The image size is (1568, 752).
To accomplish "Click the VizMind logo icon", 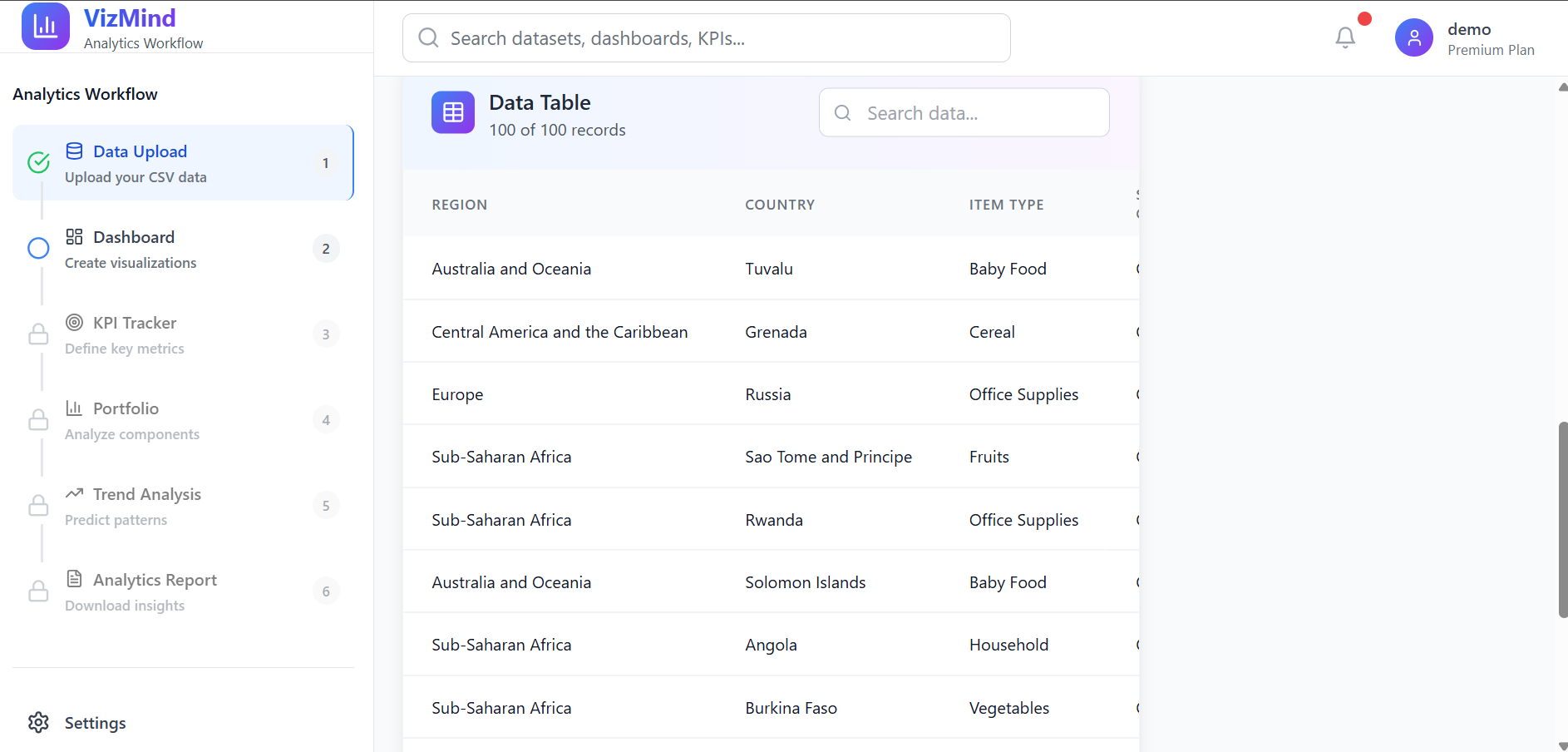I will pos(45,27).
